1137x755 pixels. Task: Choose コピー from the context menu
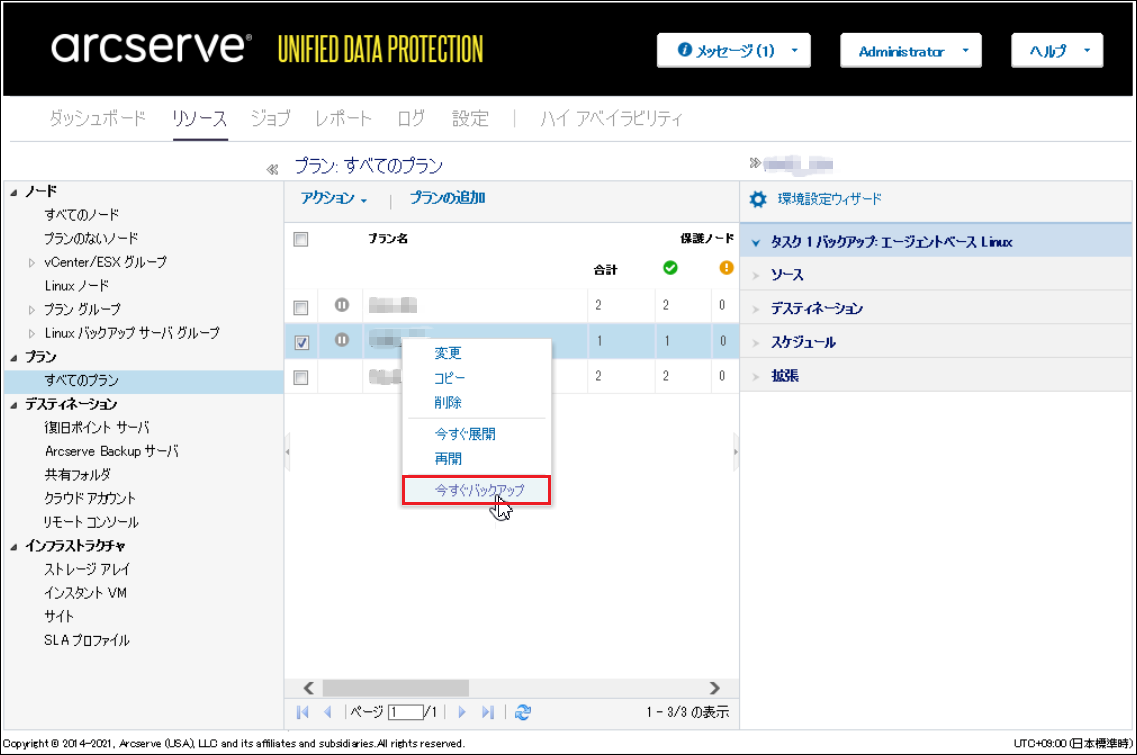[449, 378]
